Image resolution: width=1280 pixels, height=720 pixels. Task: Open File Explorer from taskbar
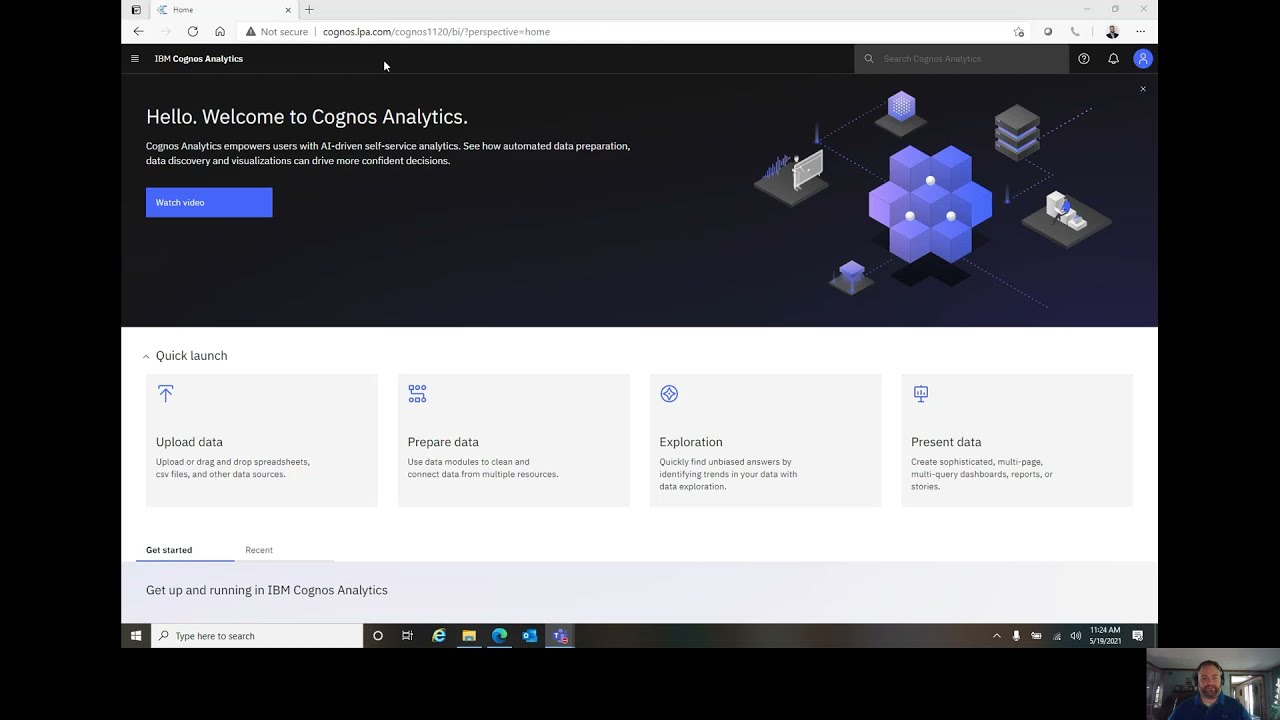[x=469, y=636]
